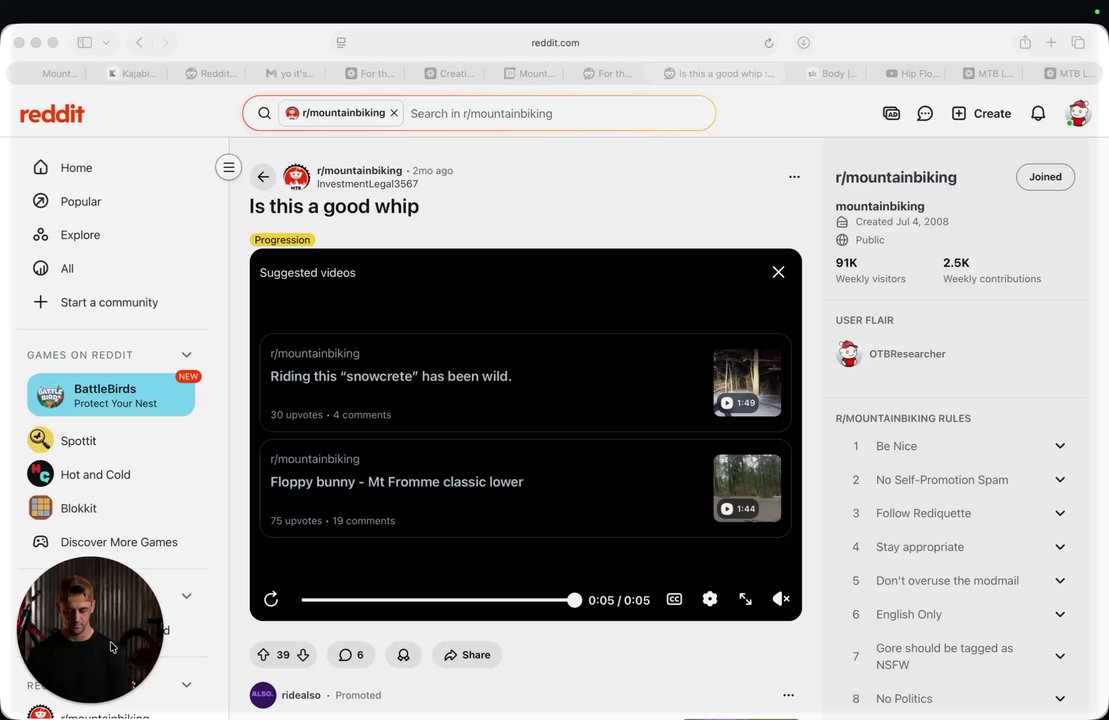Open the Reddit home logo
Image resolution: width=1109 pixels, height=720 pixels.
(x=52, y=113)
